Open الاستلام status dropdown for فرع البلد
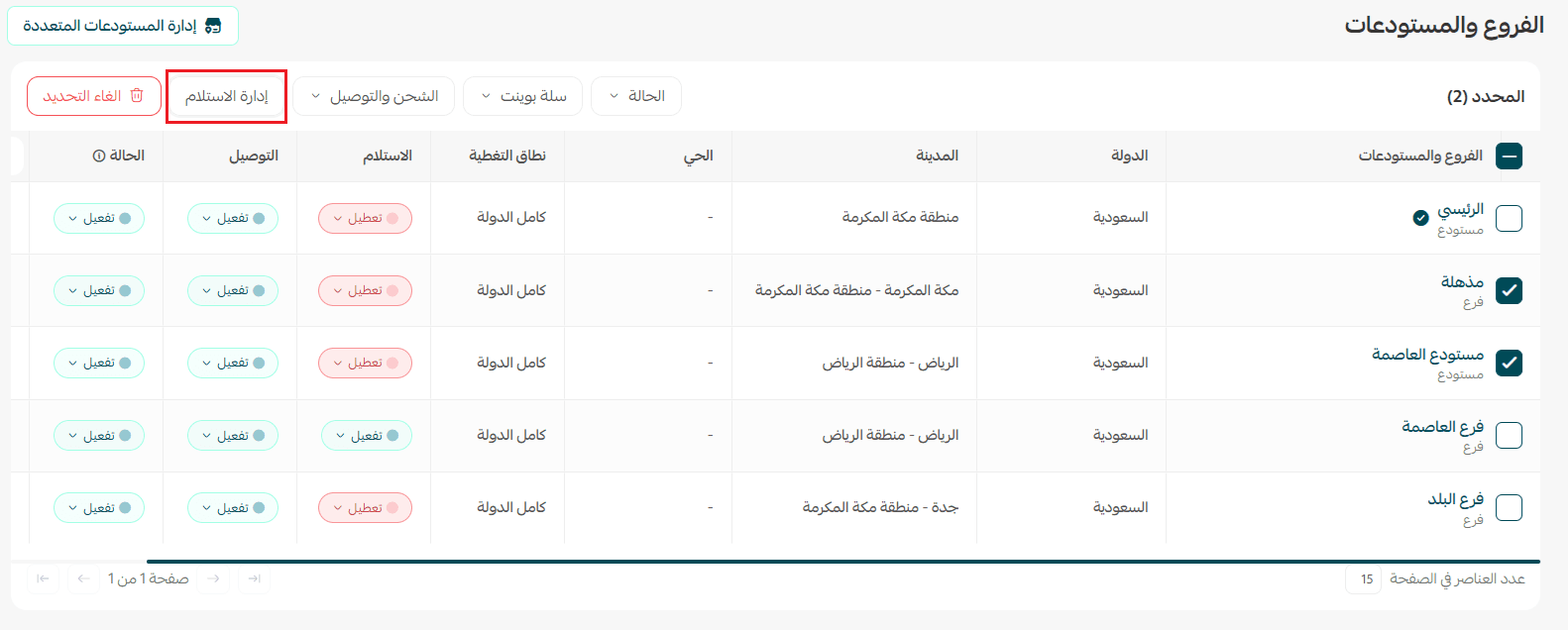The image size is (1568, 630). [x=365, y=507]
